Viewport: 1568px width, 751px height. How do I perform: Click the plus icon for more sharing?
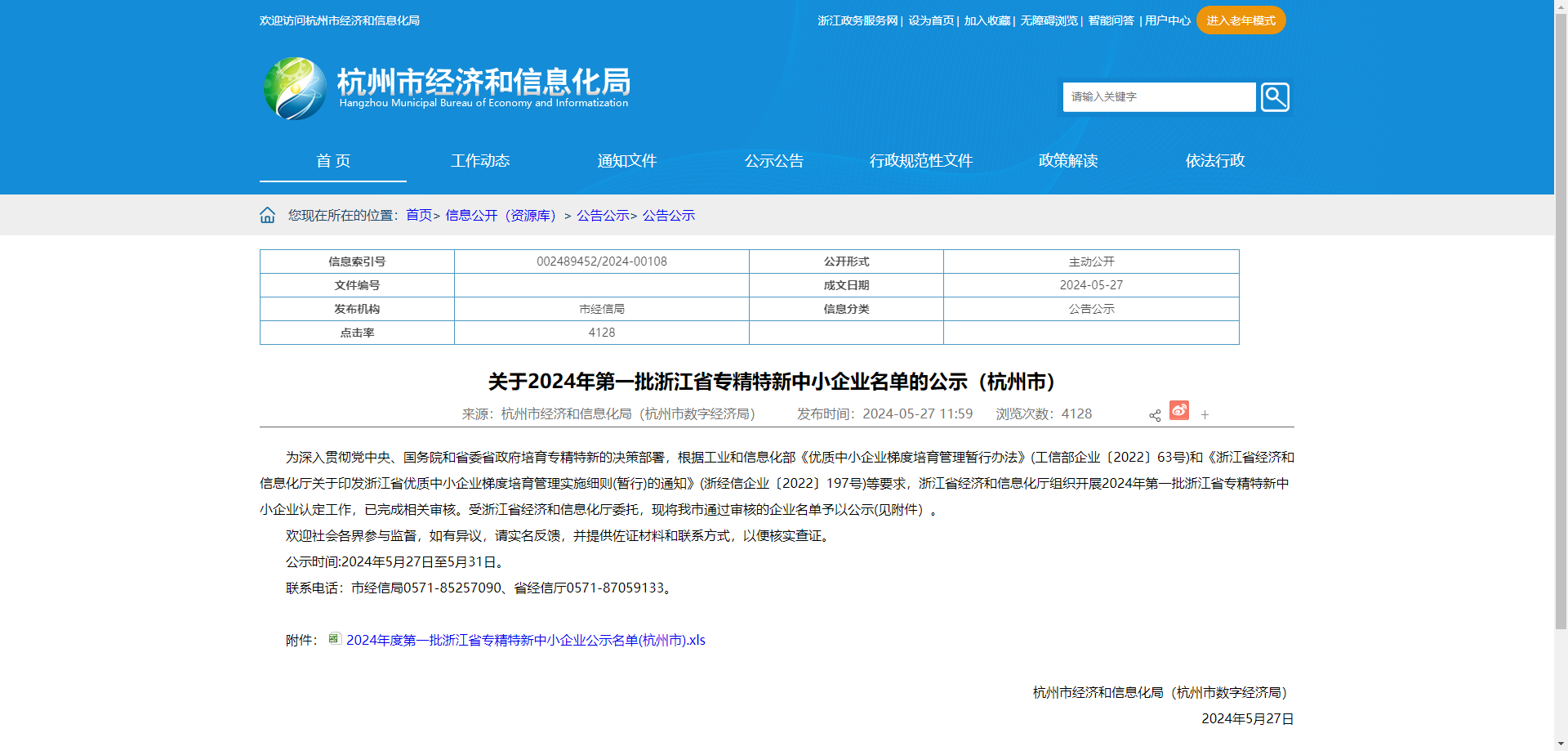tap(1205, 415)
